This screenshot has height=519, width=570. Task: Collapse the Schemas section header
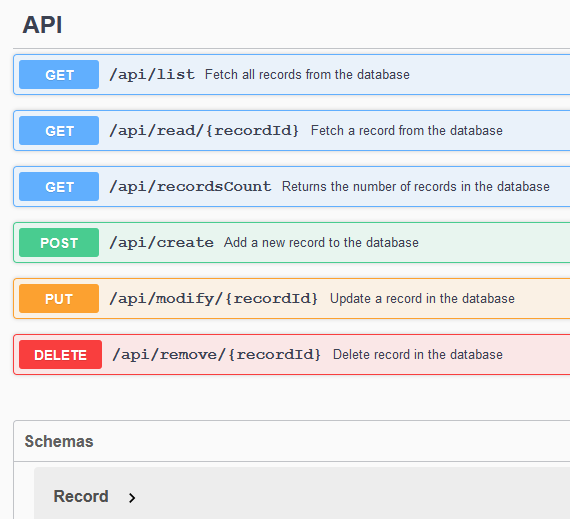point(59,441)
